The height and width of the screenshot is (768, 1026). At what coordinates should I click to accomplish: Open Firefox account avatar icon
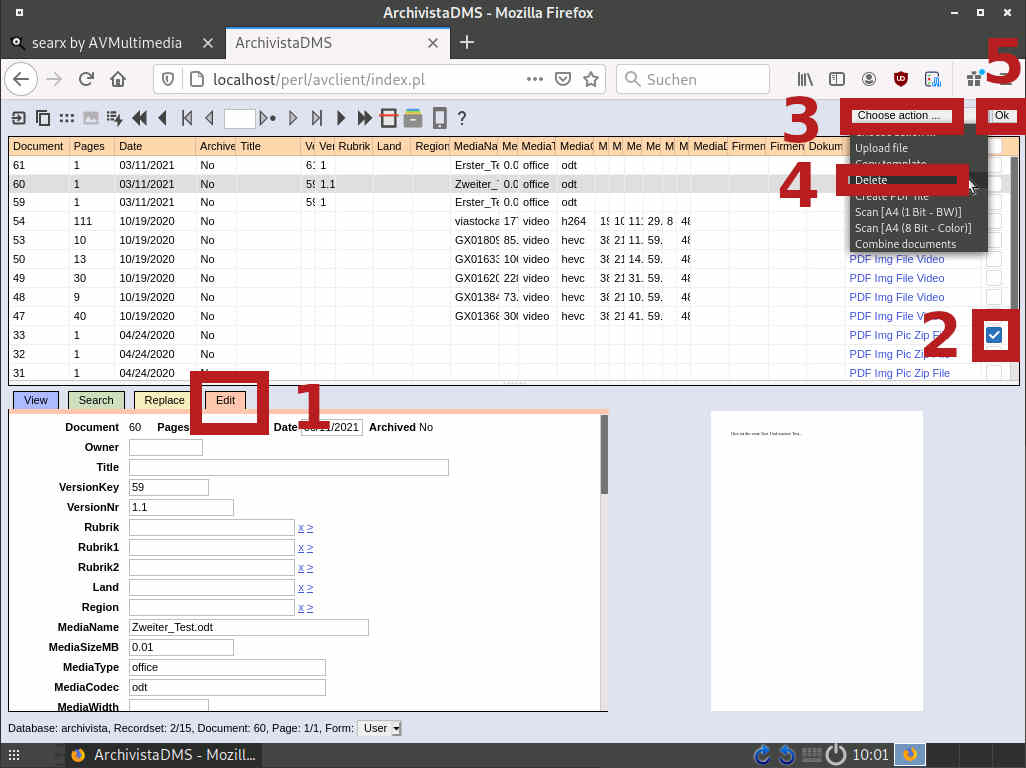[868, 79]
